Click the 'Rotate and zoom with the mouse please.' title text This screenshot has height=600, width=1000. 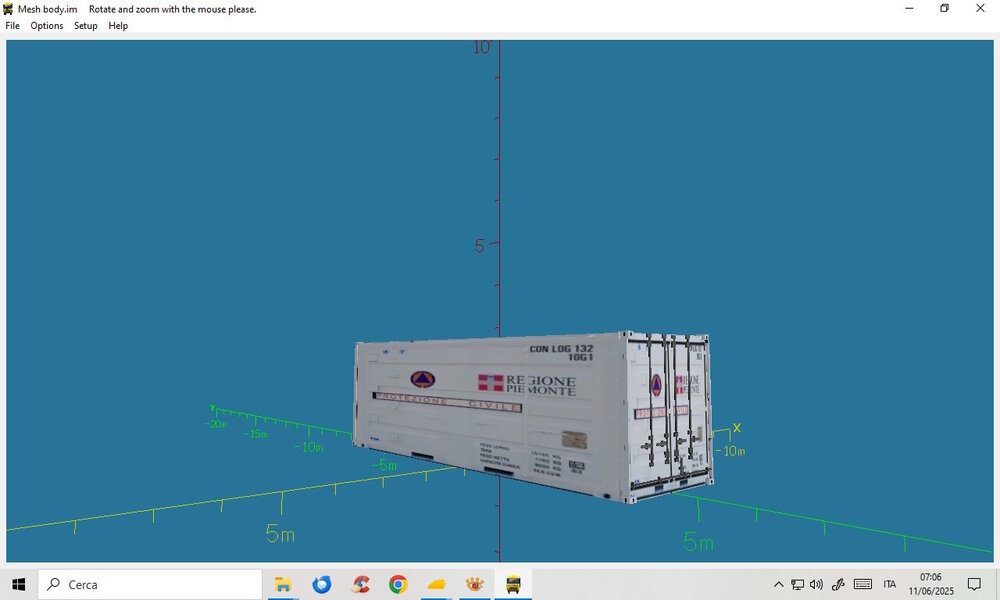pyautogui.click(x=172, y=9)
